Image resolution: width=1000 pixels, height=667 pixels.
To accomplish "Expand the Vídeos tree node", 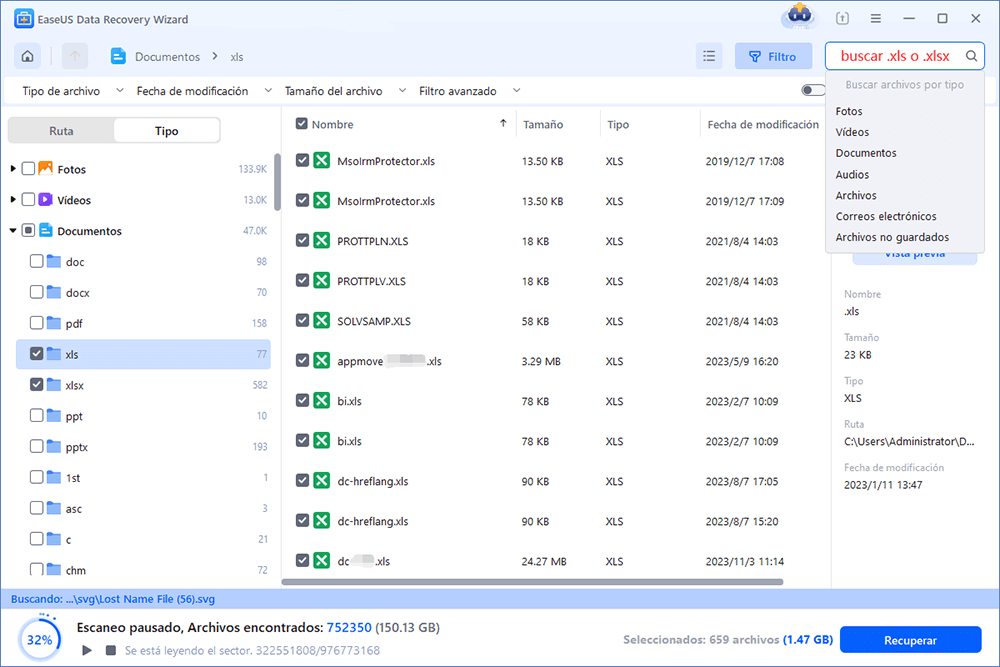I will tap(13, 200).
